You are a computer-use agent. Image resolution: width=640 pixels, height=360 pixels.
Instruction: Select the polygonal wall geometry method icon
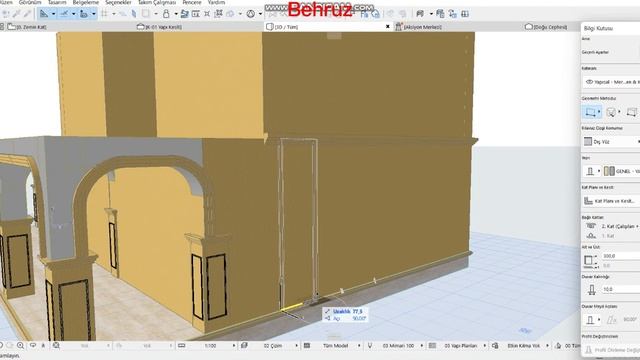tap(611, 112)
